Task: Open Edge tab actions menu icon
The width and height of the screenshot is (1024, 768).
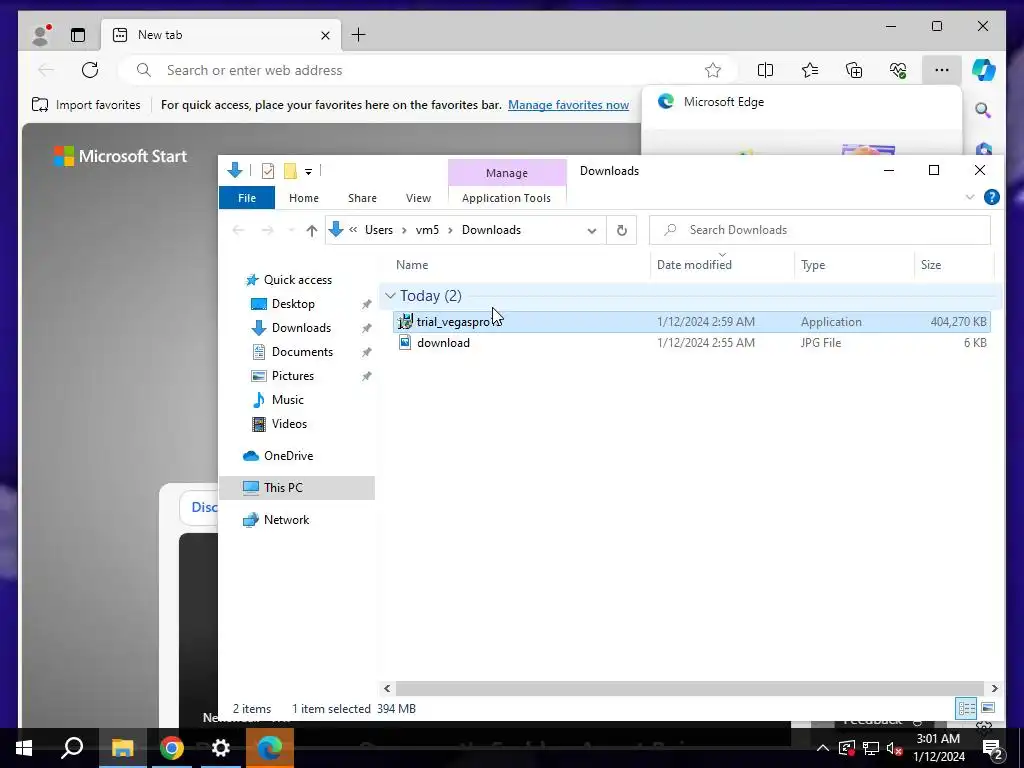Action: pos(78,35)
